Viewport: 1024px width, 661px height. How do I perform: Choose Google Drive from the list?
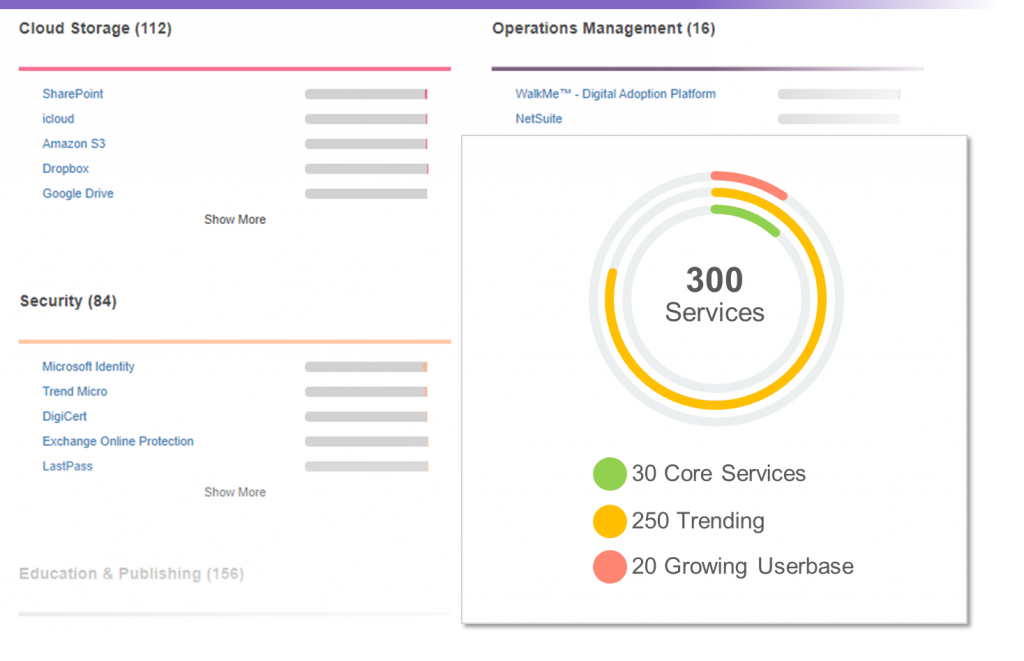coord(78,194)
